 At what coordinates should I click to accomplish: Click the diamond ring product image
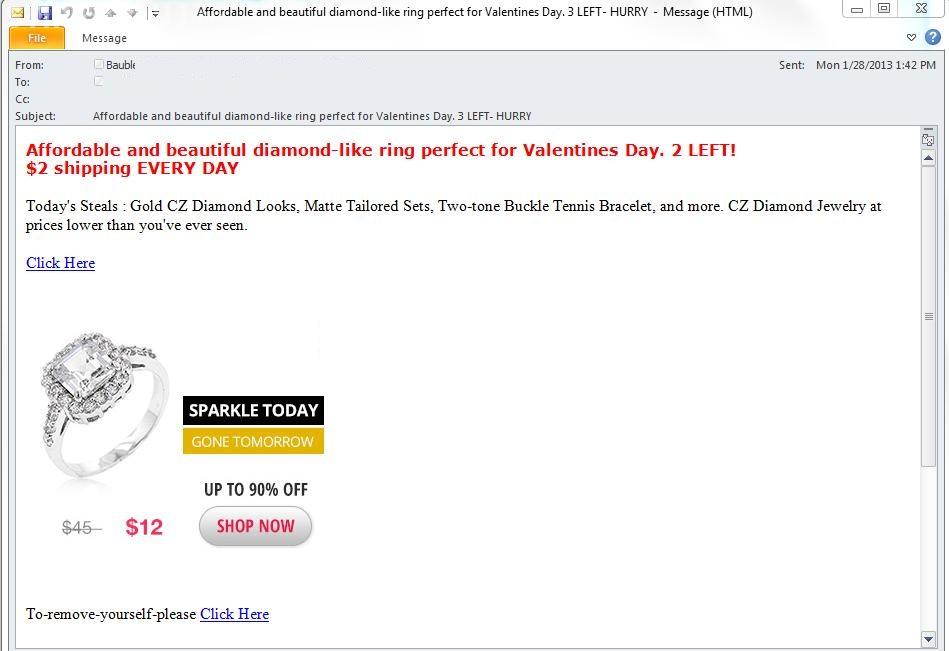point(100,408)
